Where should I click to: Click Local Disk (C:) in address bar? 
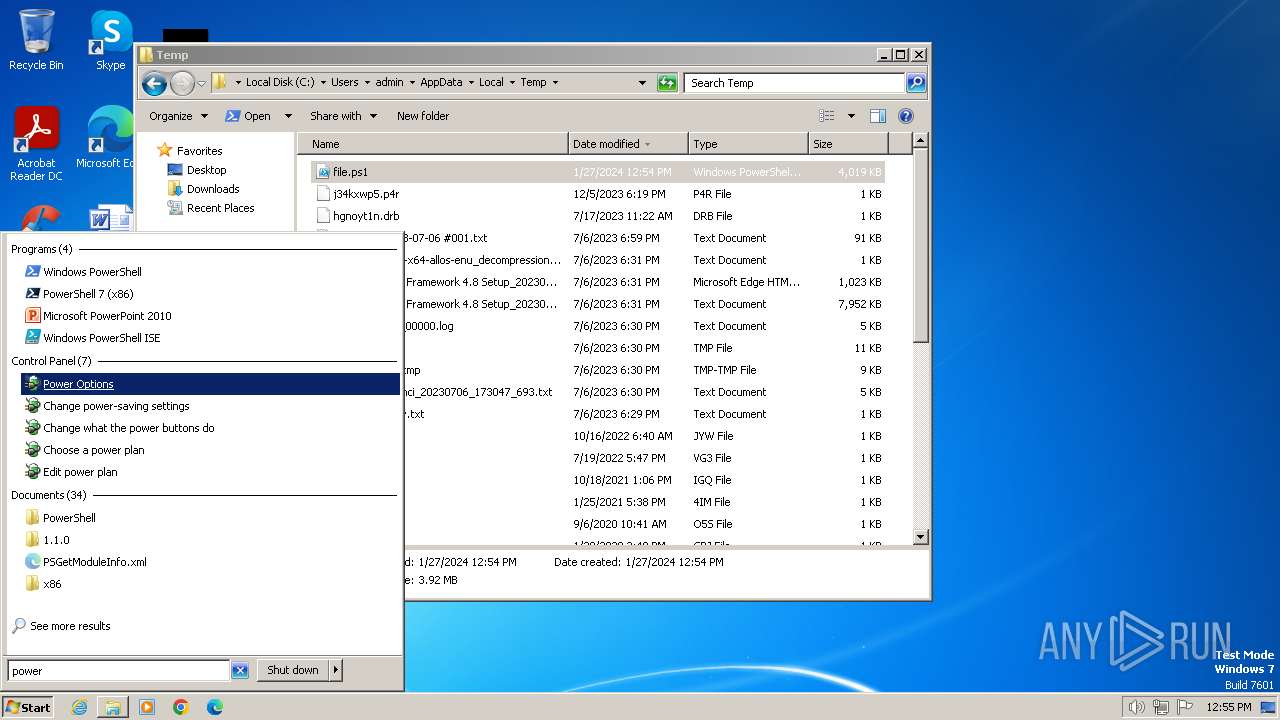pyautogui.click(x=280, y=83)
